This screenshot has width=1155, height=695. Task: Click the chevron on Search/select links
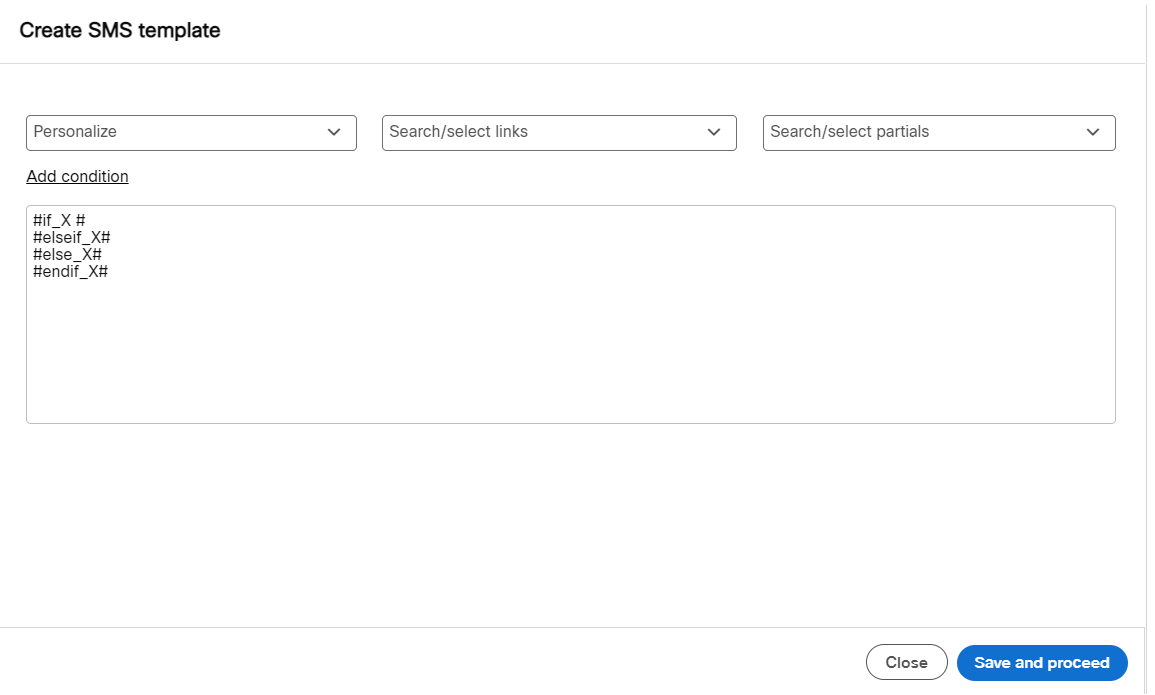(713, 132)
